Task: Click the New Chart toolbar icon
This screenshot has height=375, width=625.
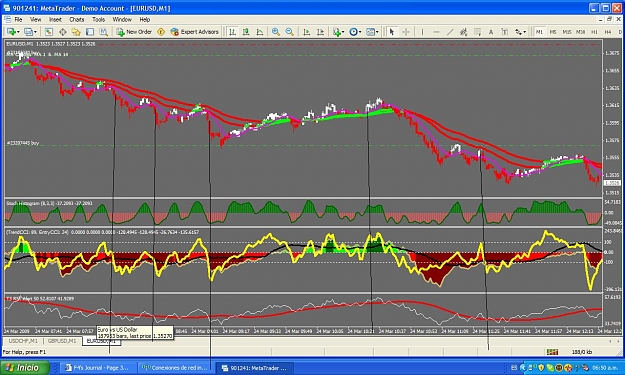Action: point(11,32)
